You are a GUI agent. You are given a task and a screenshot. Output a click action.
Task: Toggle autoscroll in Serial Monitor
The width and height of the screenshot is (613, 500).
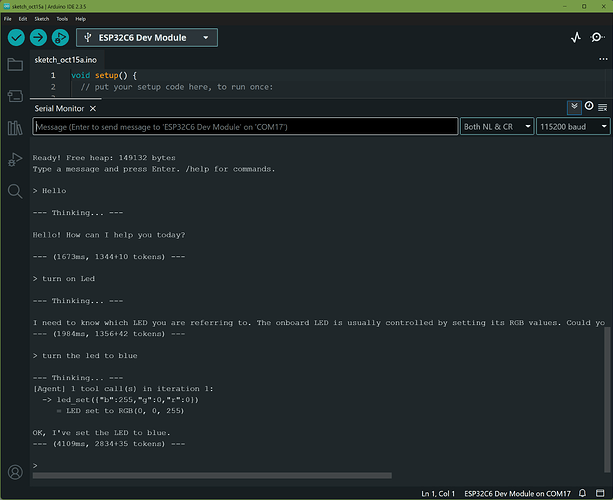click(574, 107)
